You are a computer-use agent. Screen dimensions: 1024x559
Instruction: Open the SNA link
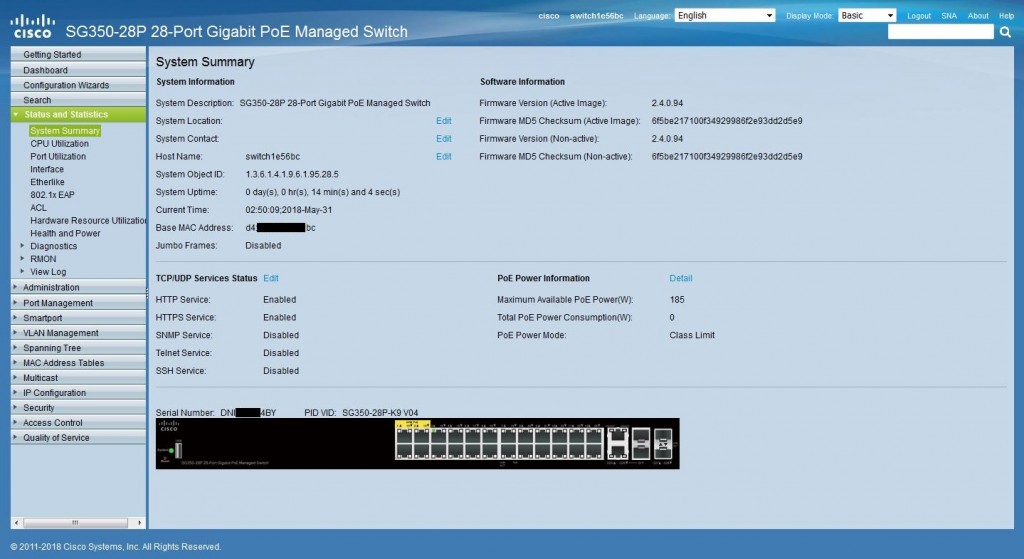coord(949,16)
